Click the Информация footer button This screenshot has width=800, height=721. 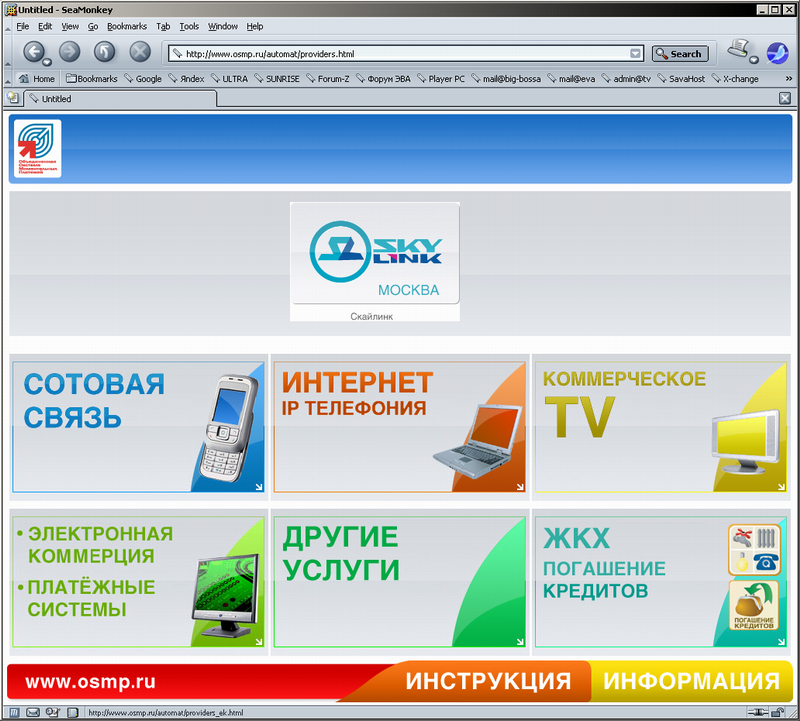pos(691,681)
